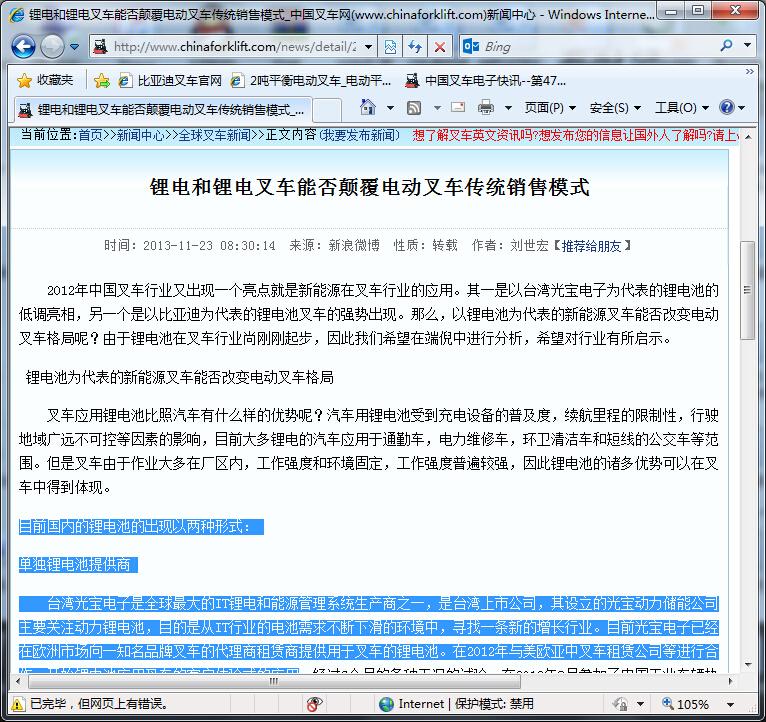Show more favorites bar chevron
Viewport: 766px width, 722px height.
[749, 72]
